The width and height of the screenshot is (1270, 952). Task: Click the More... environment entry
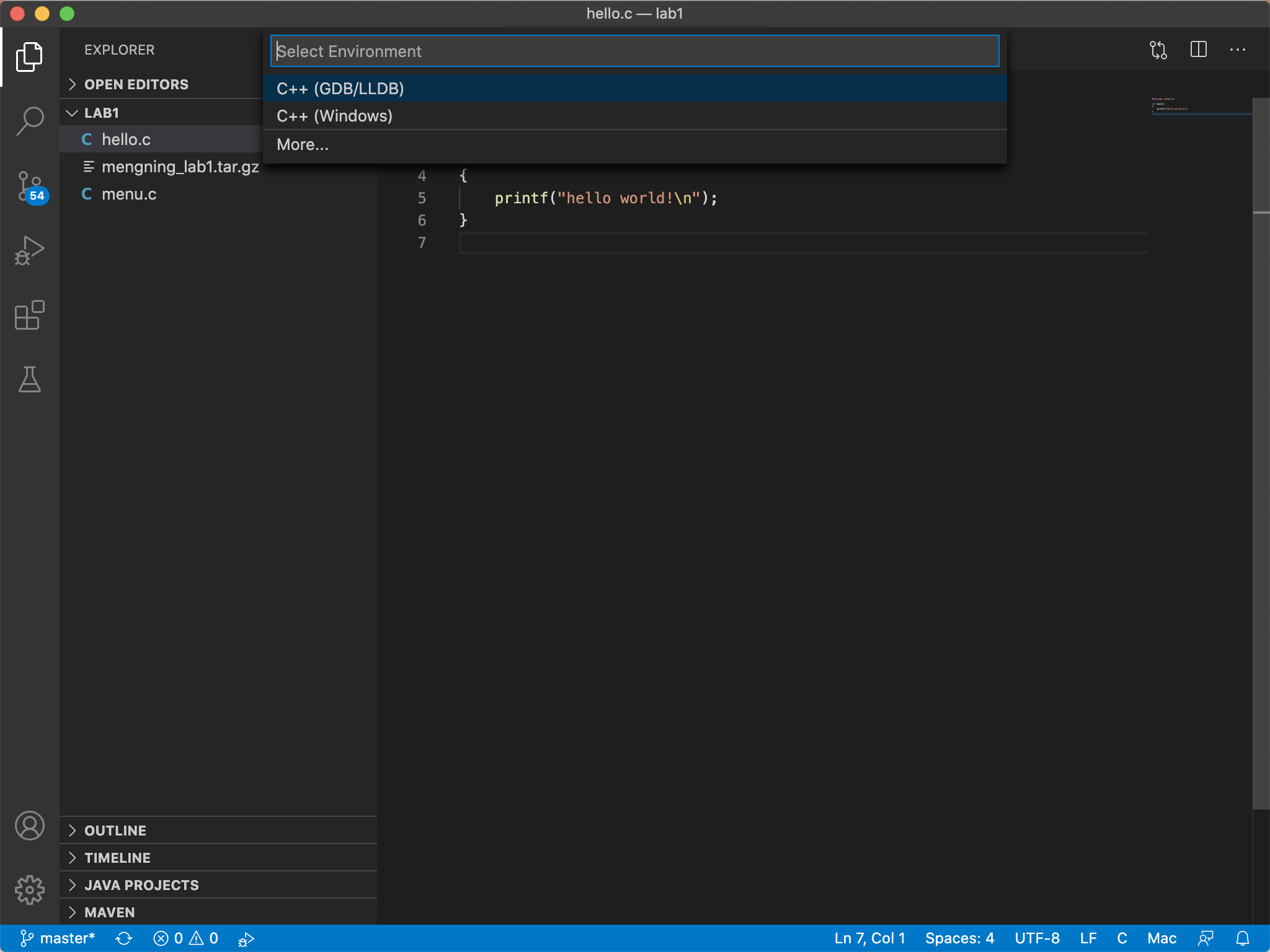303,144
